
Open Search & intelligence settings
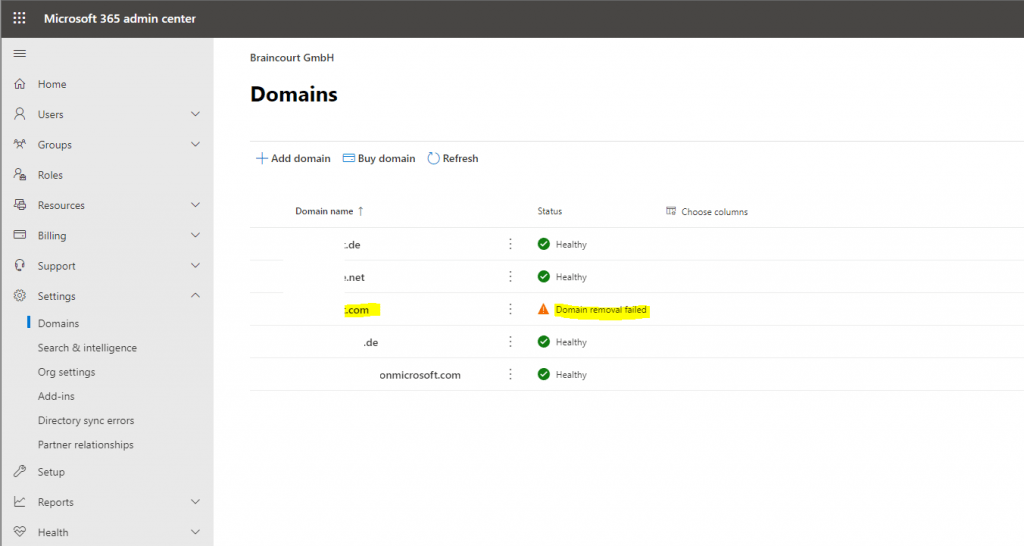pyautogui.click(x=88, y=347)
